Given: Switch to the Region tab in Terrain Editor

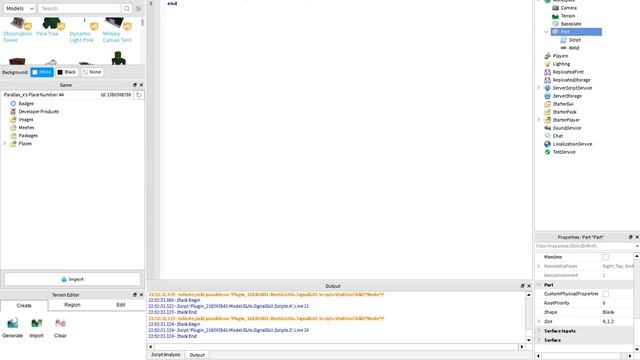Looking at the screenshot, I should coord(72,305).
